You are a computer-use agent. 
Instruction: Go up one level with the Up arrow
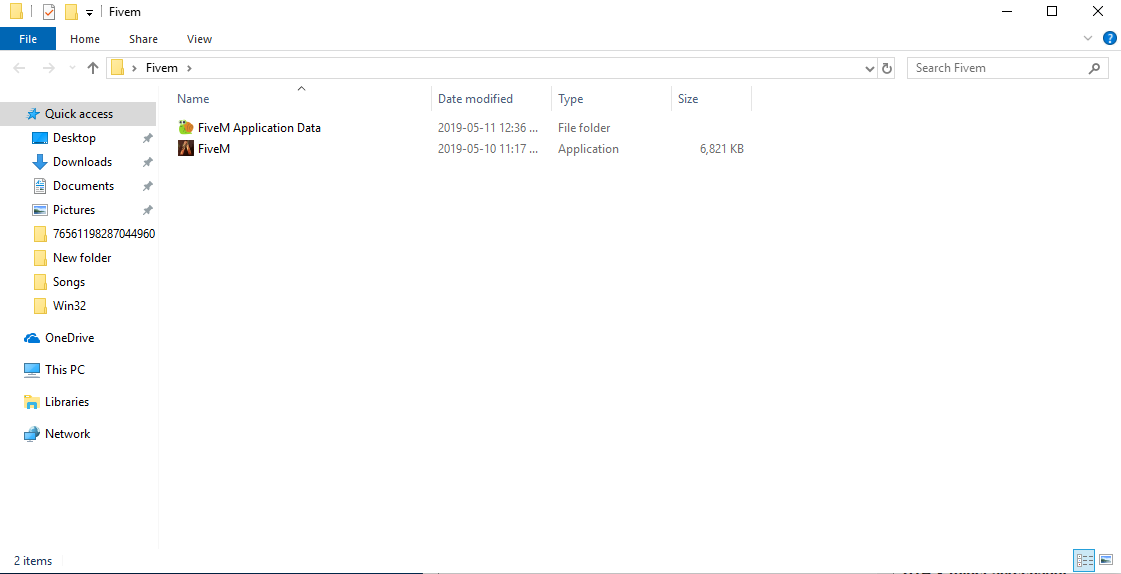click(x=92, y=68)
